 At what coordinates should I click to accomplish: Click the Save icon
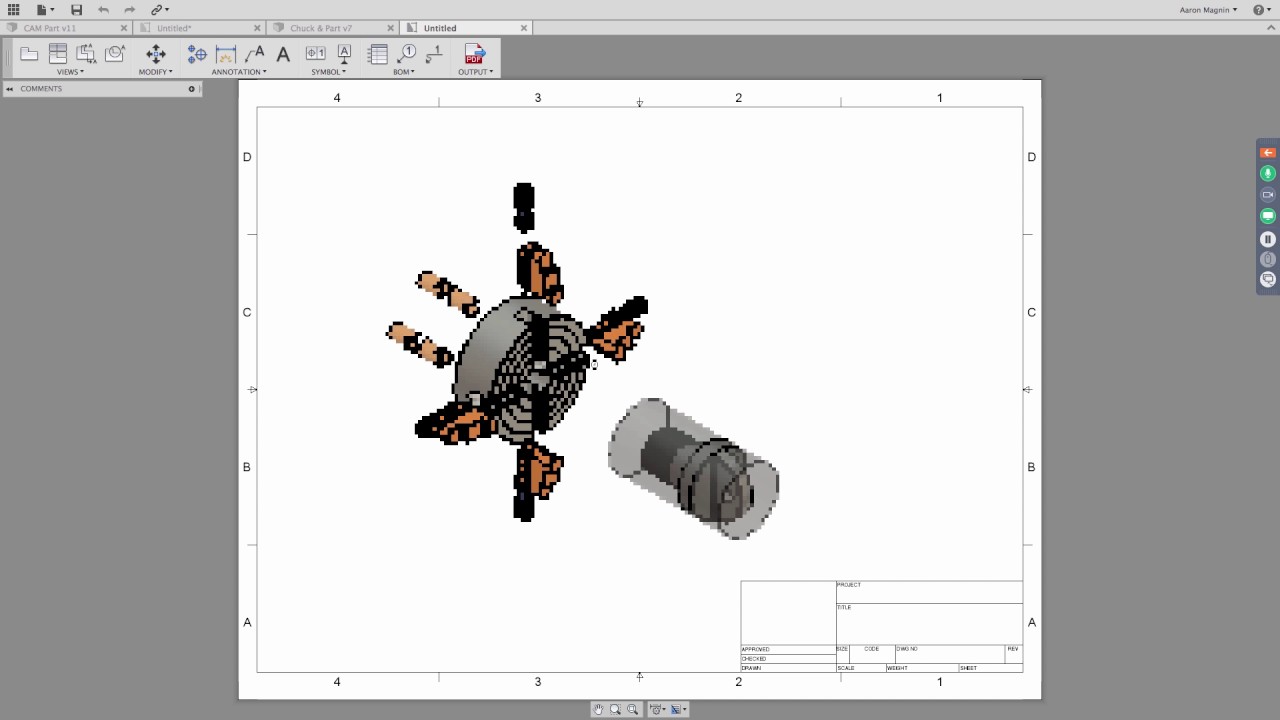(76, 9)
